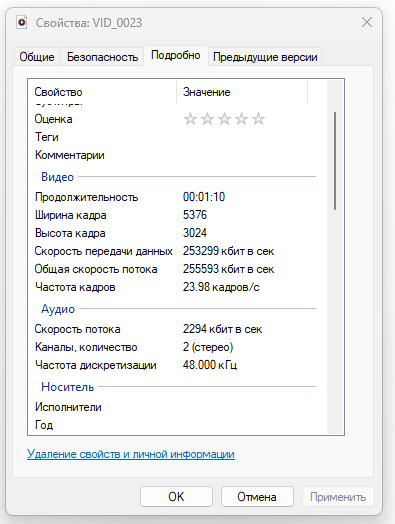395x524 pixels.
Task: Click the video file icon in title bar
Action: (x=22, y=22)
